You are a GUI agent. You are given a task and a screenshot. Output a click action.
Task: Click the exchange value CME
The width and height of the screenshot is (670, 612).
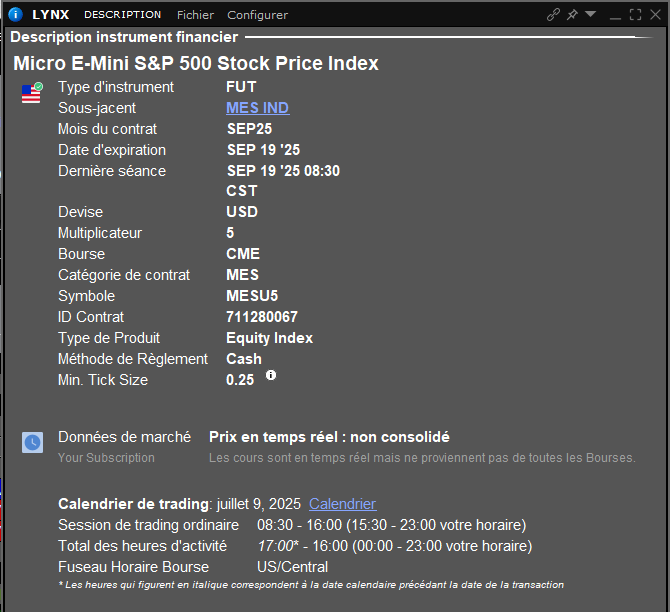(x=243, y=254)
